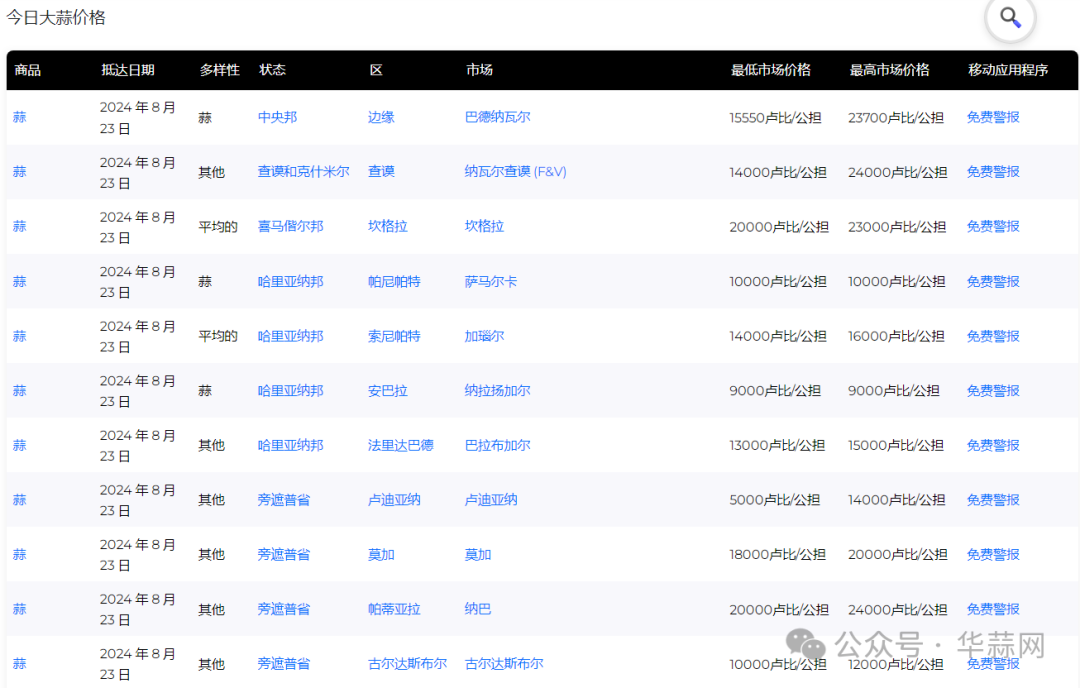The image size is (1080, 688).
Task: Click the 区 column header
Action: click(375, 70)
